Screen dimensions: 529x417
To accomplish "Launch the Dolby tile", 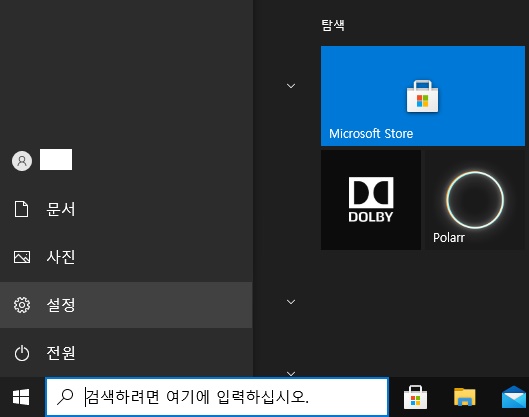I will click(x=371, y=200).
